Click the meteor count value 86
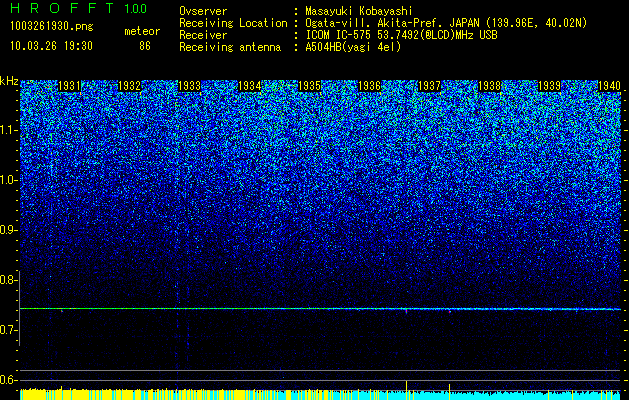629x400 pixels. pyautogui.click(x=145, y=46)
